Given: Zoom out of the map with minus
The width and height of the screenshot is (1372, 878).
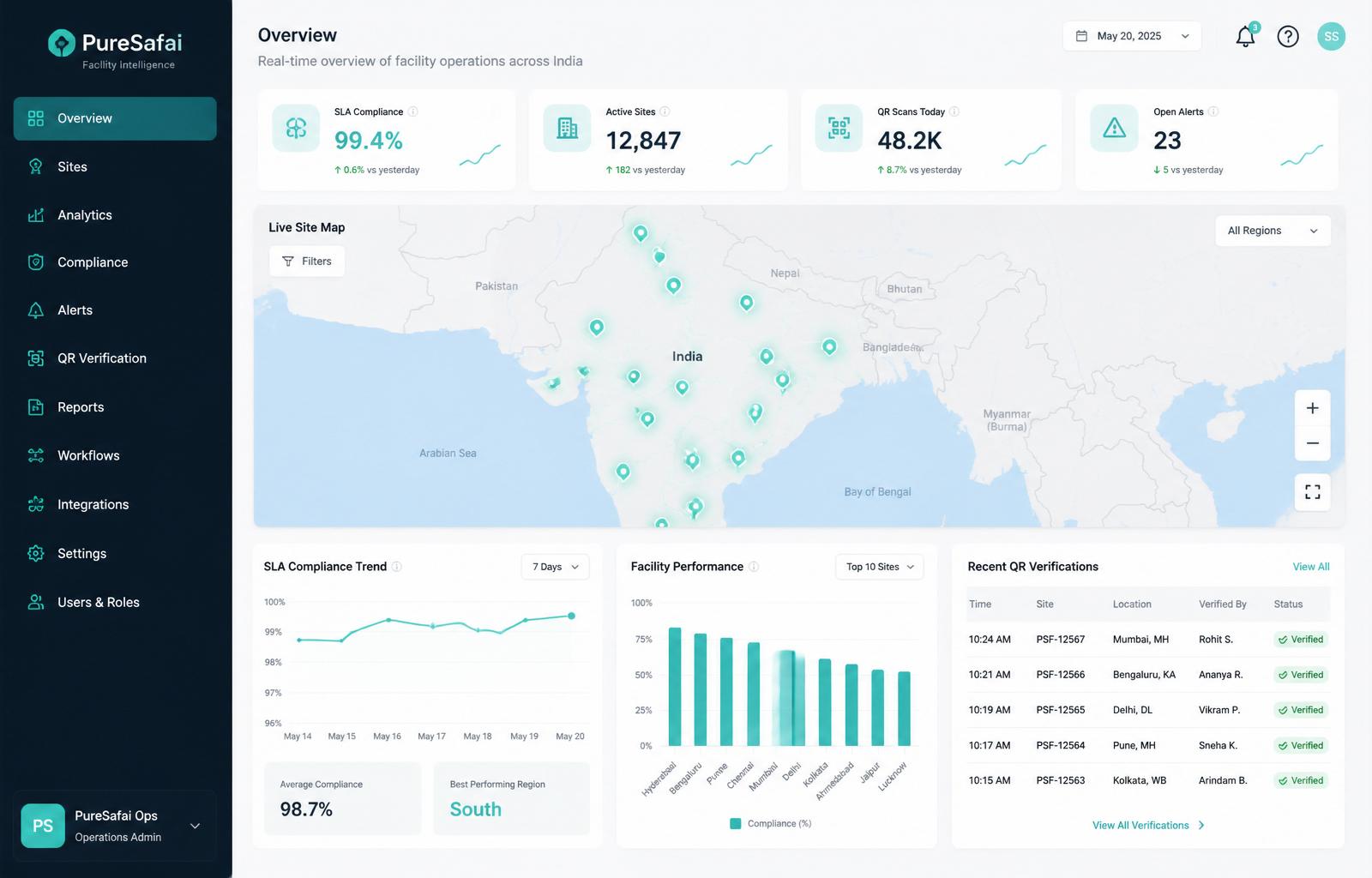Looking at the screenshot, I should point(1312,443).
